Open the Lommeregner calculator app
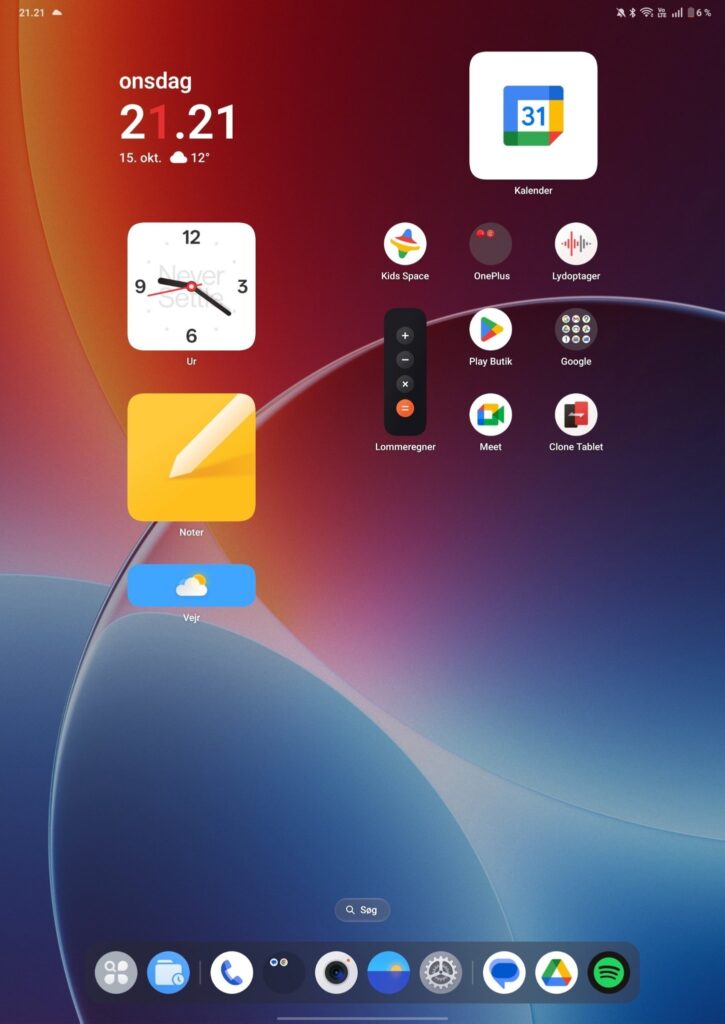 pos(405,372)
